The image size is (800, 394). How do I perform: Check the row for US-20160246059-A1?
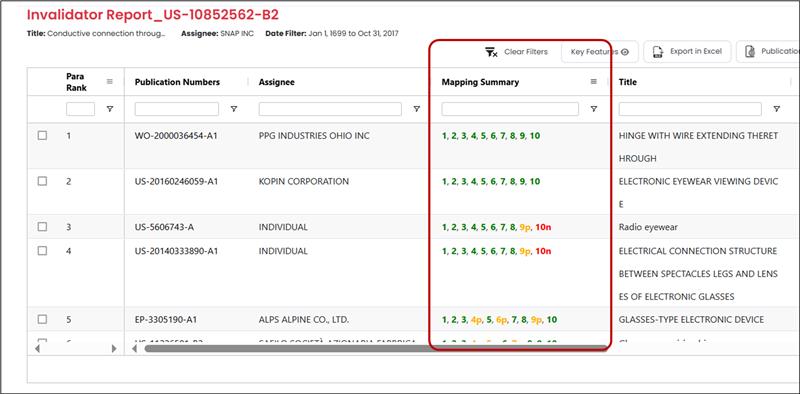pyautogui.click(x=42, y=181)
